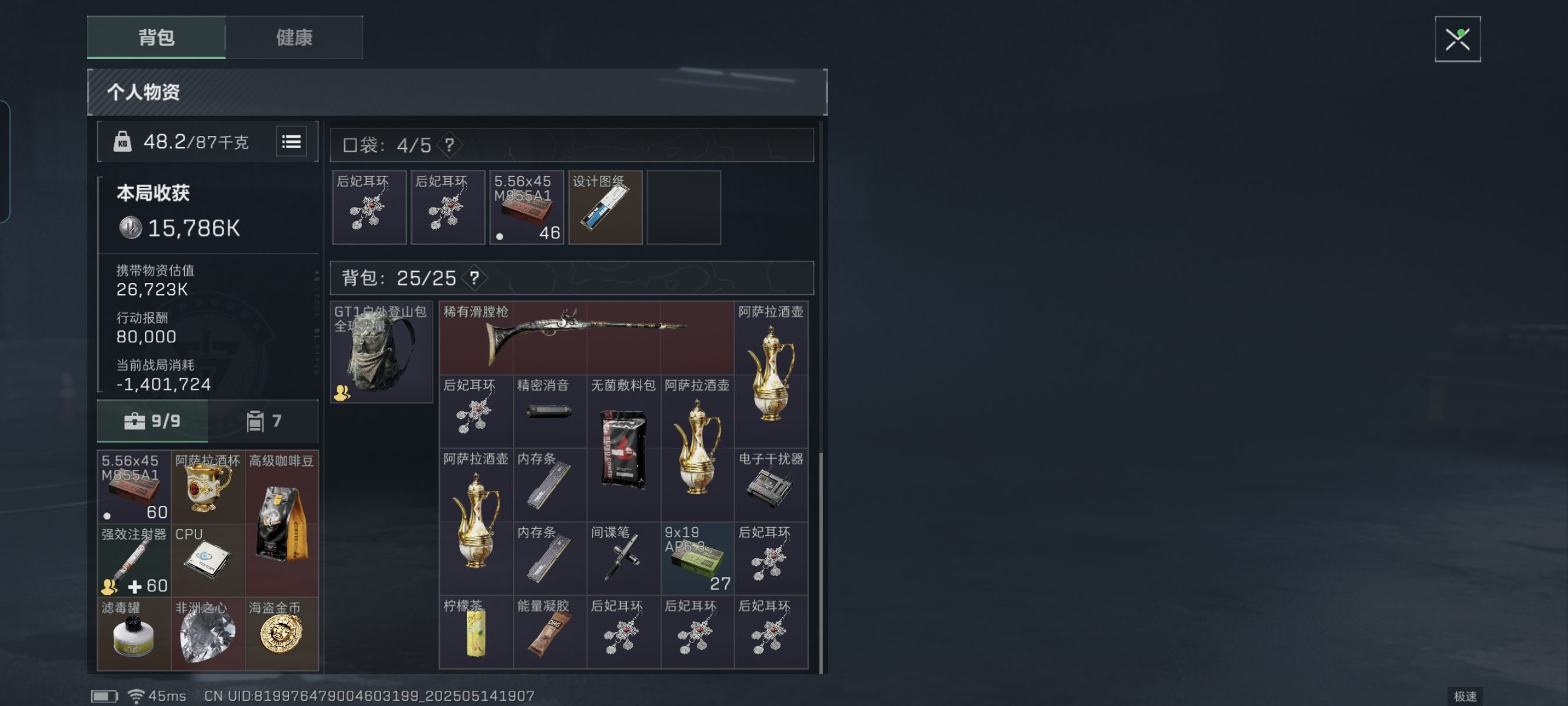Screen dimensions: 1568x706
Task: Close the inventory with X button
Action: [1457, 39]
